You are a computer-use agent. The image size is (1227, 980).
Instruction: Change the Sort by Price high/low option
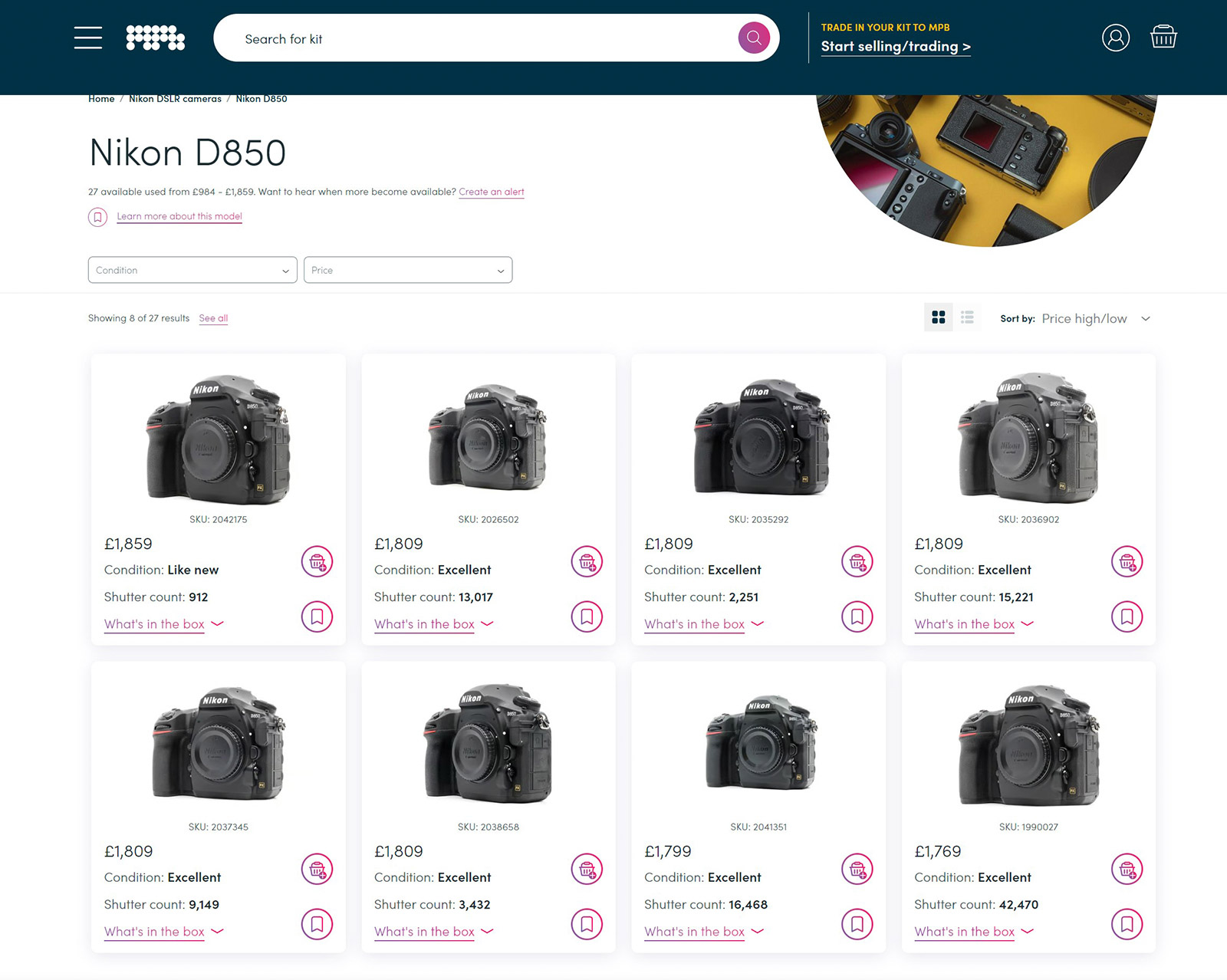point(1095,318)
